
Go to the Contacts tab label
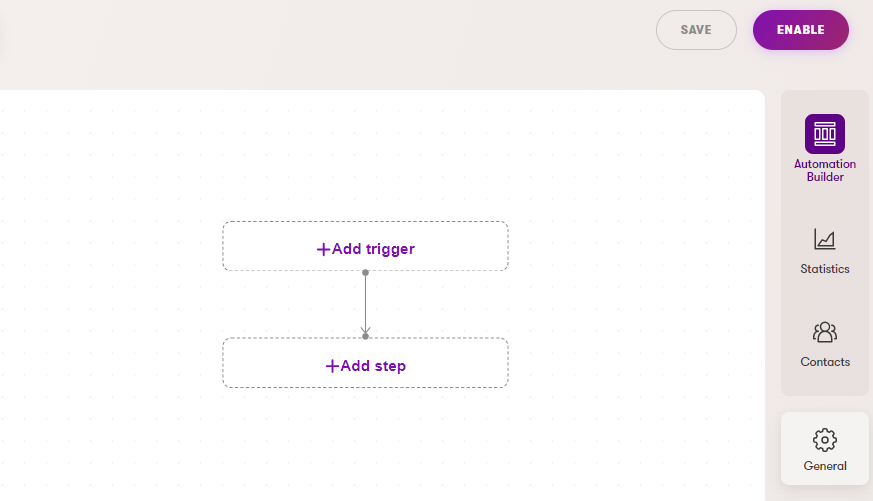[824, 362]
